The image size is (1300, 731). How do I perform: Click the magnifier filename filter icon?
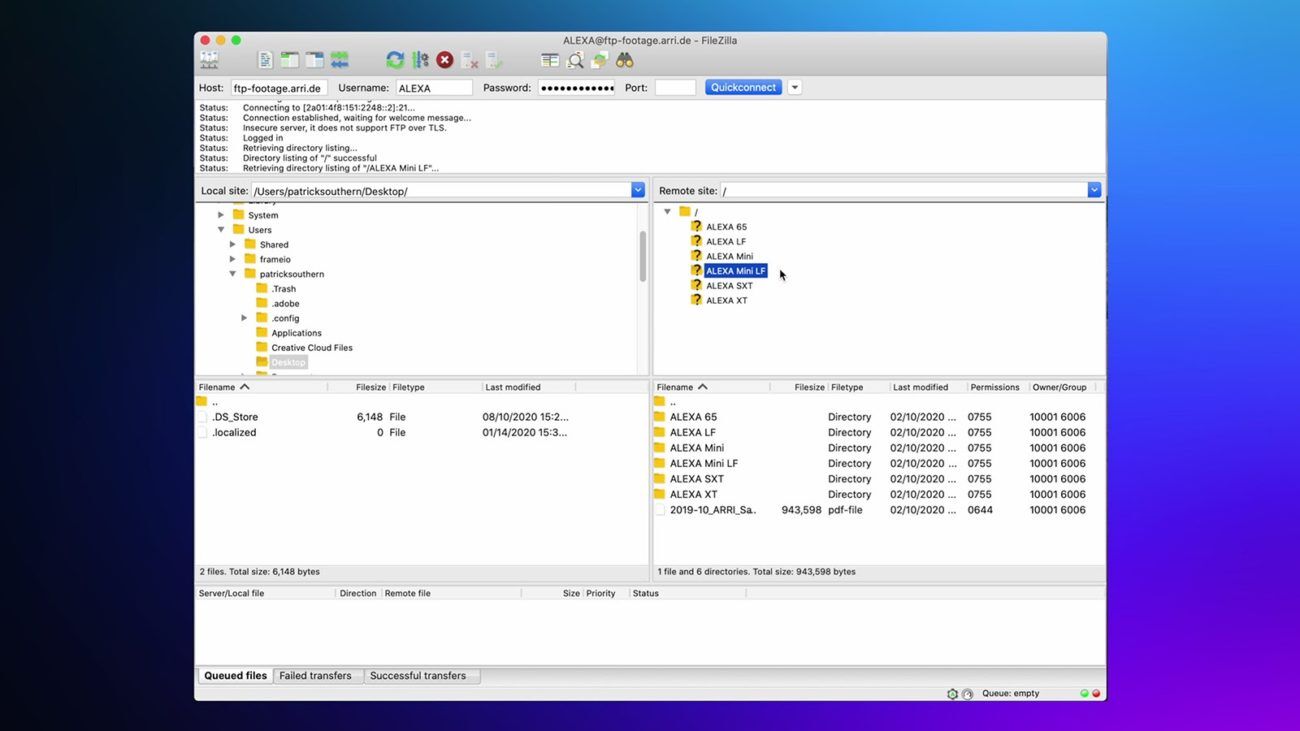(575, 61)
